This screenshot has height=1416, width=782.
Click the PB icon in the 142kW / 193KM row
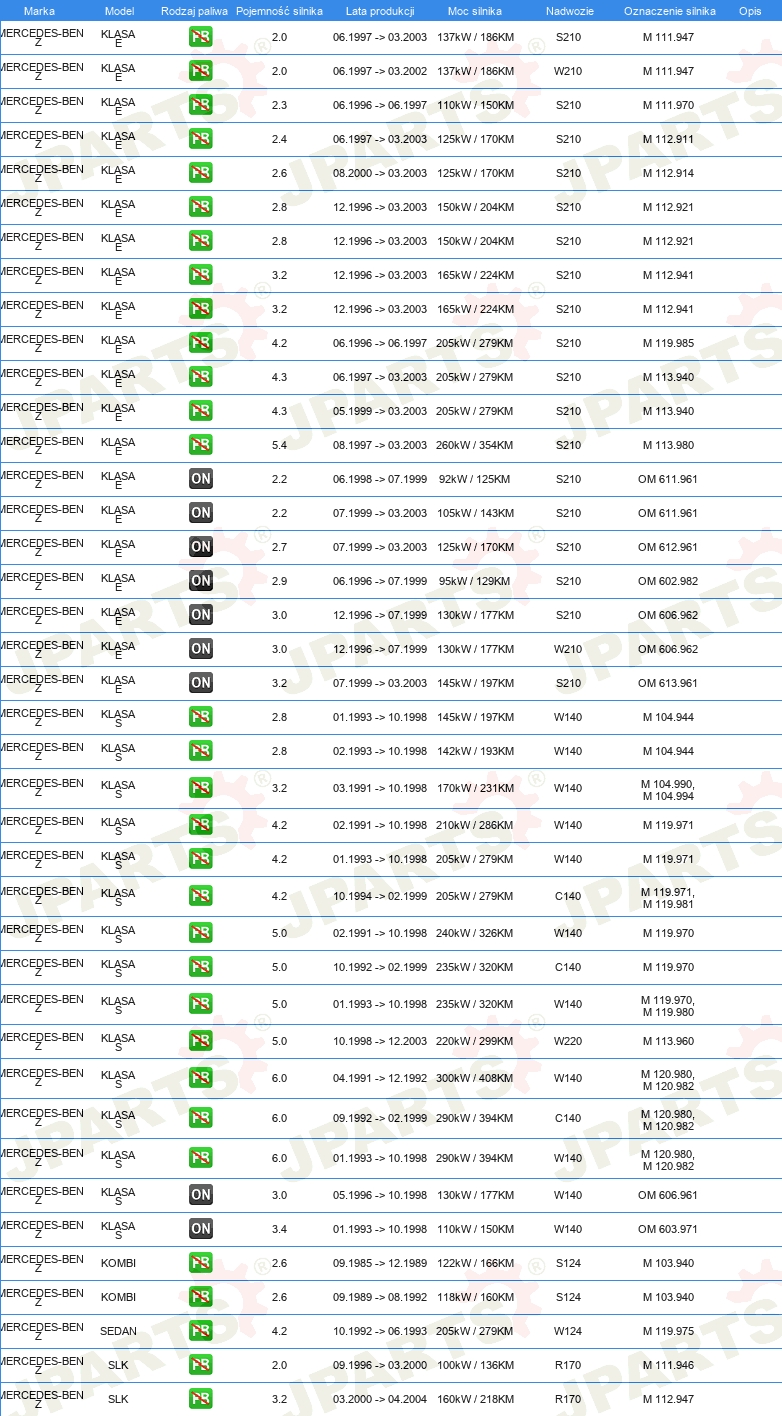coord(201,751)
